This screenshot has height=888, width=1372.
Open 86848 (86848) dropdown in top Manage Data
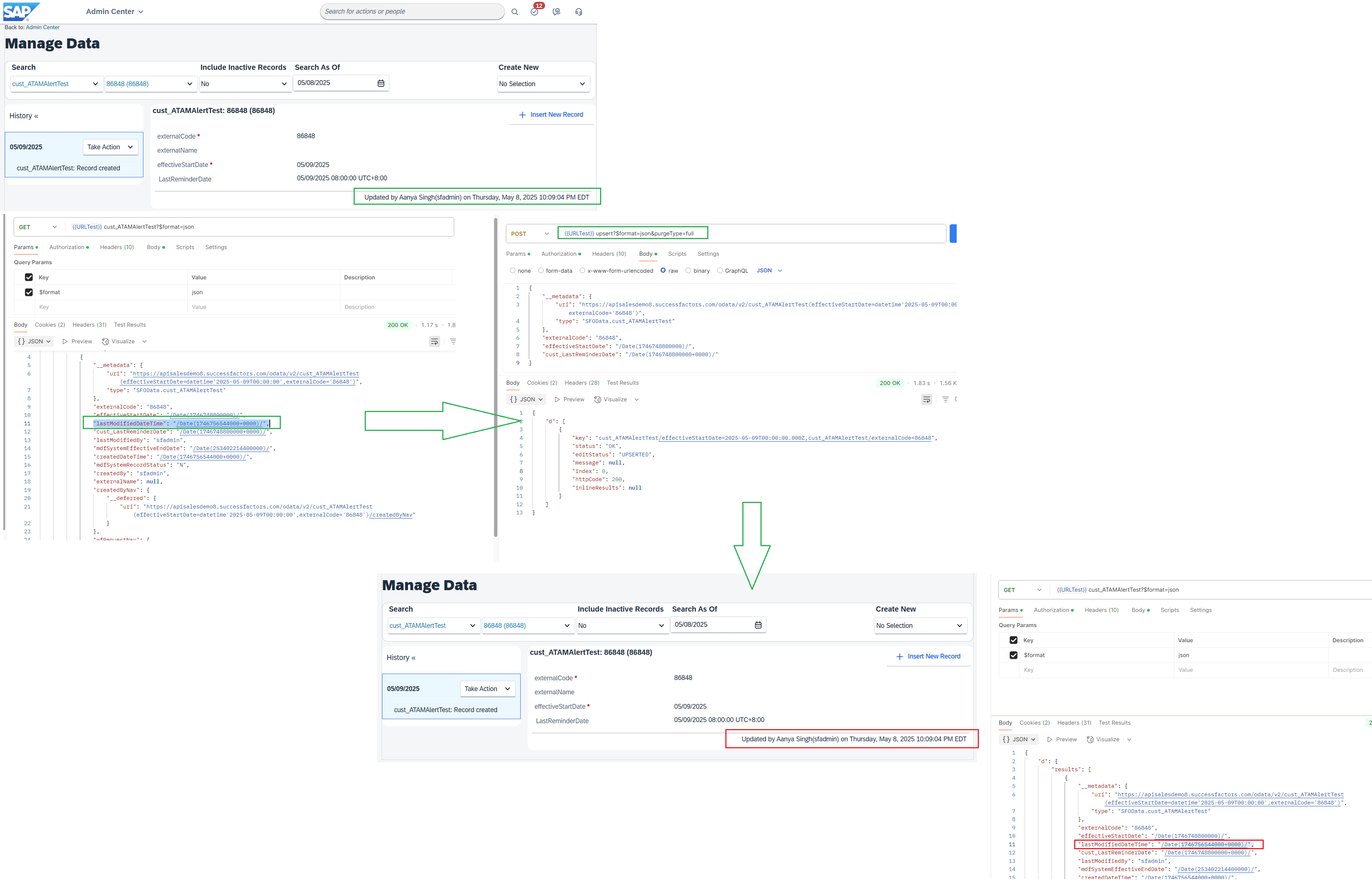pos(151,84)
